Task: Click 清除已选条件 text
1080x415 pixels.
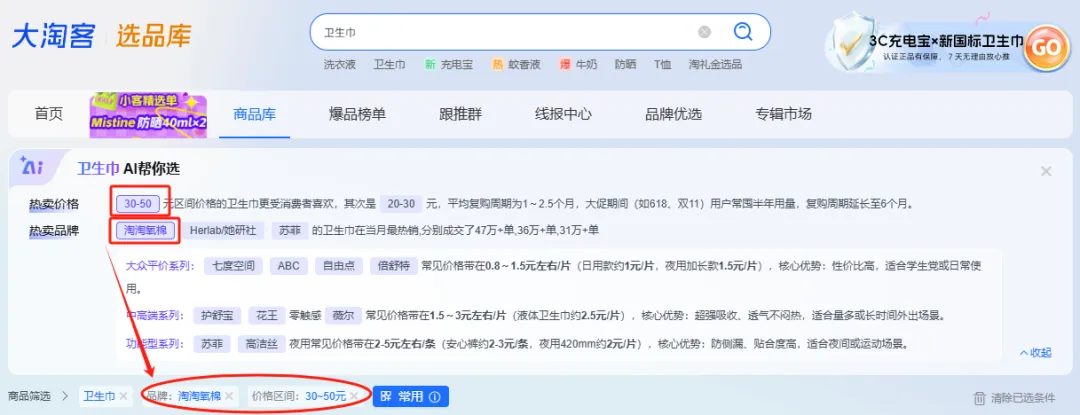Action: tap(1023, 398)
